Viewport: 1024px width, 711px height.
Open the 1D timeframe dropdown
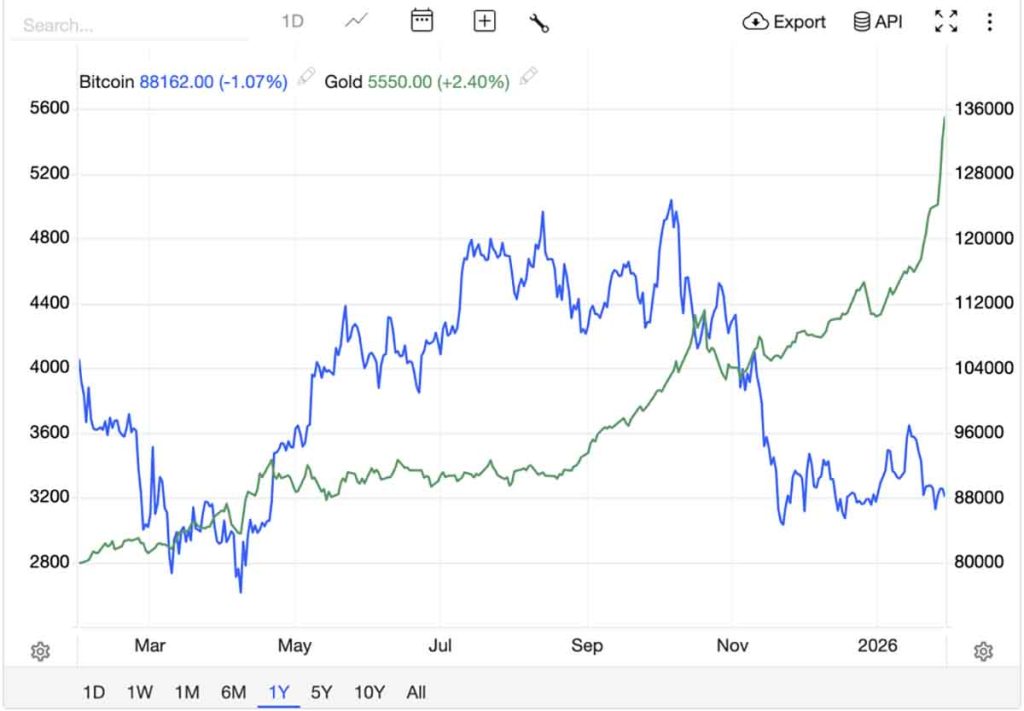(293, 21)
